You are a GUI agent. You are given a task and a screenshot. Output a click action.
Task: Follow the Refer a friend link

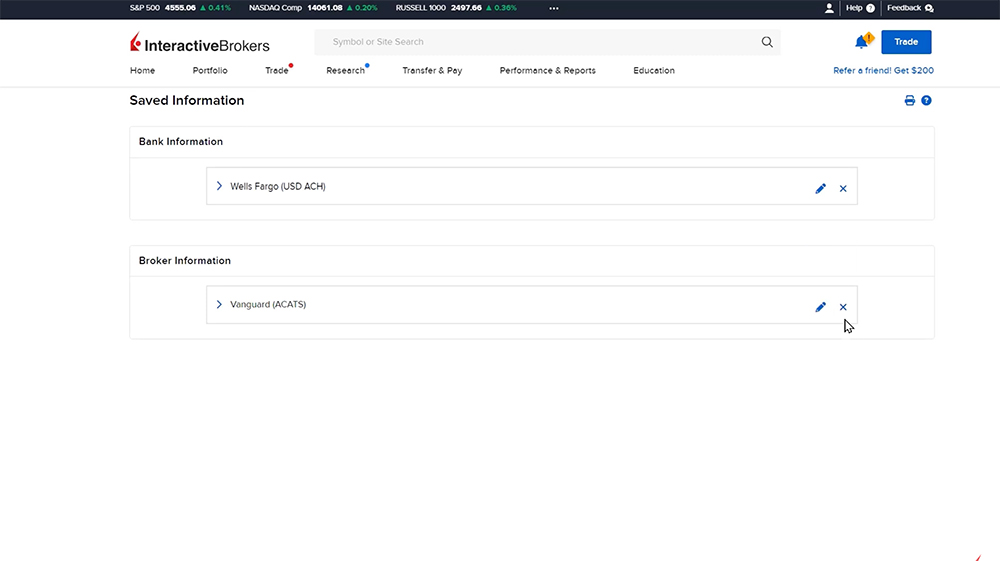(883, 71)
